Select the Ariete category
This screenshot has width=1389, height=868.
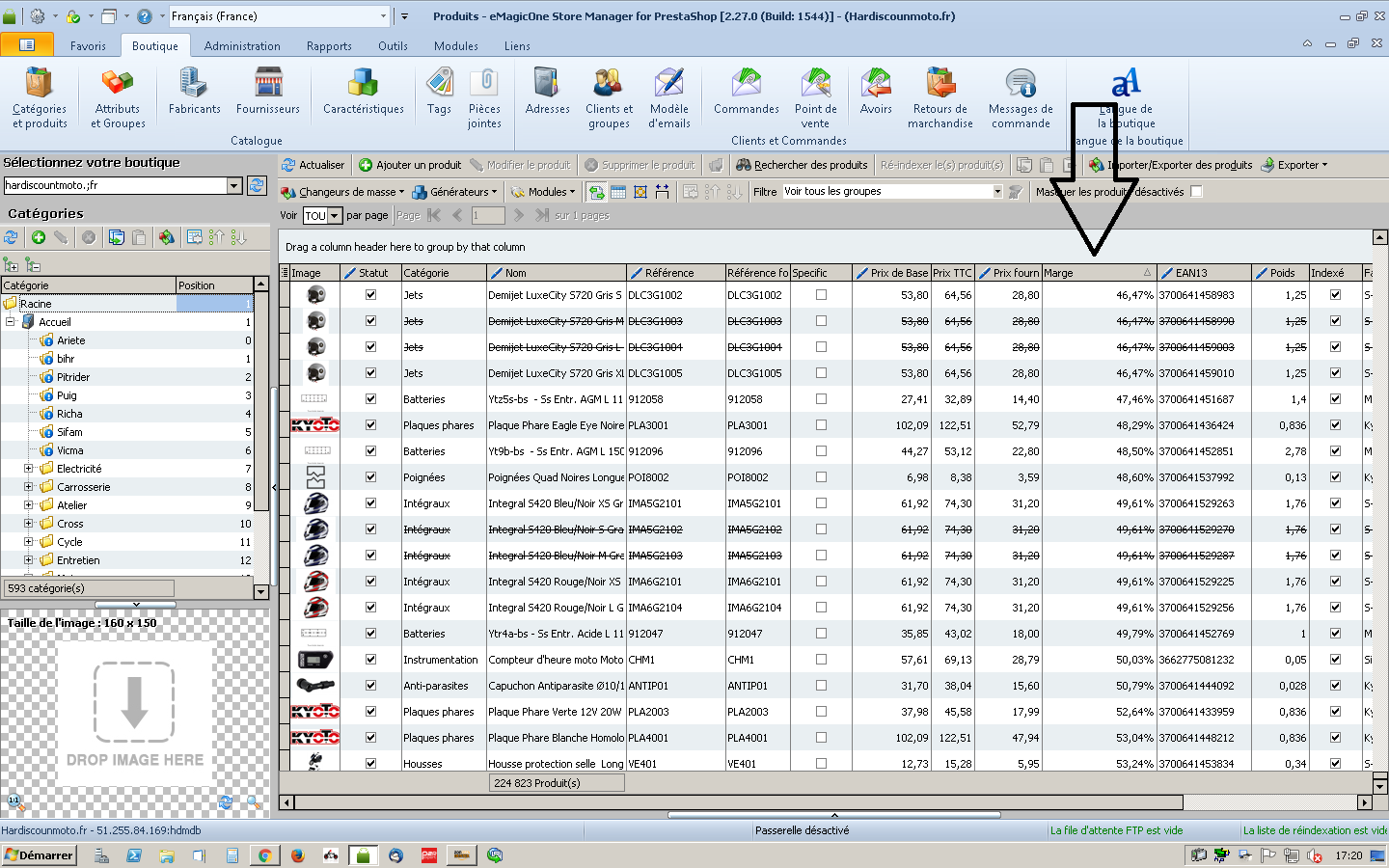click(70, 340)
